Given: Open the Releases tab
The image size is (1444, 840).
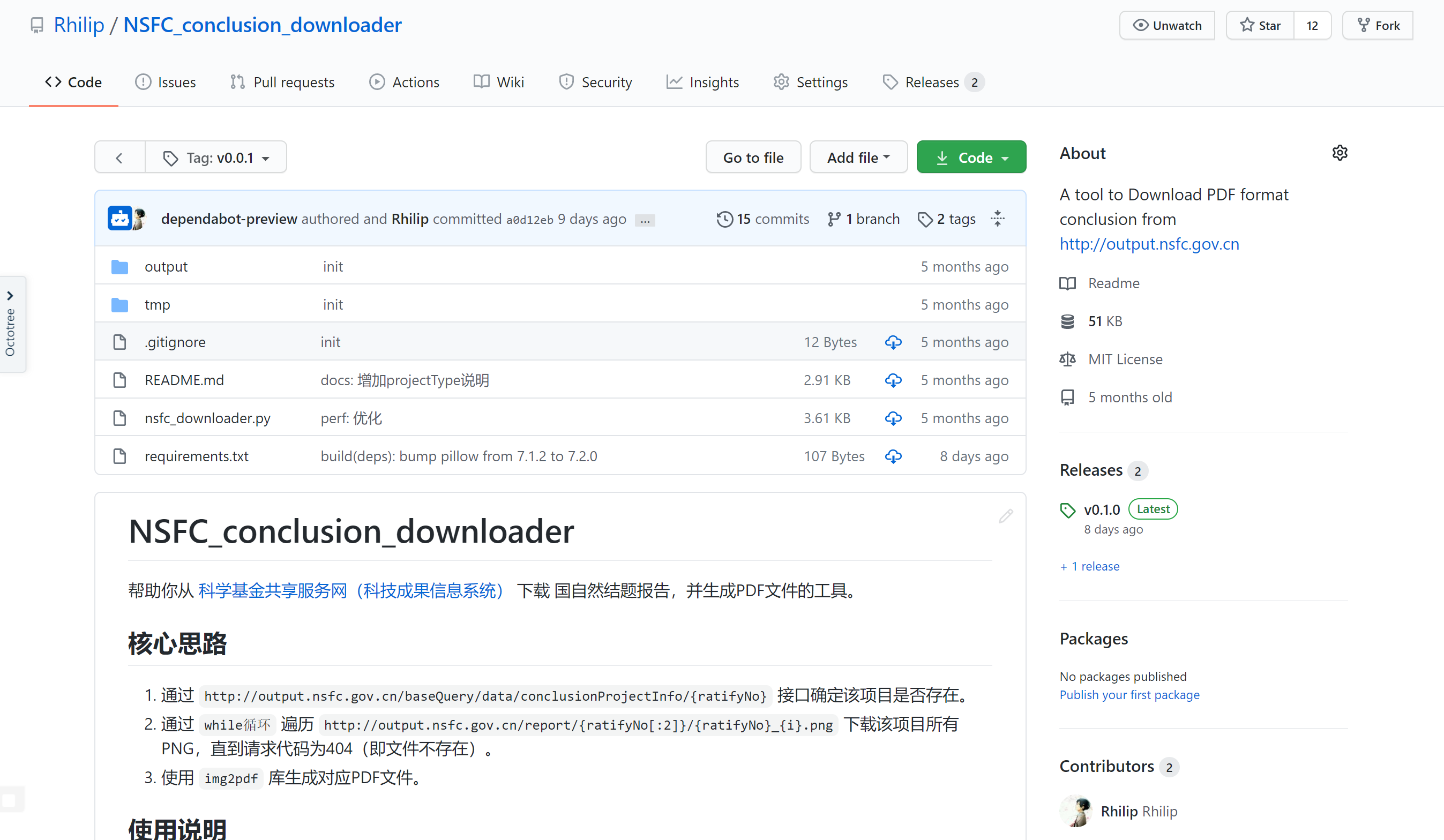Looking at the screenshot, I should tap(933, 82).
